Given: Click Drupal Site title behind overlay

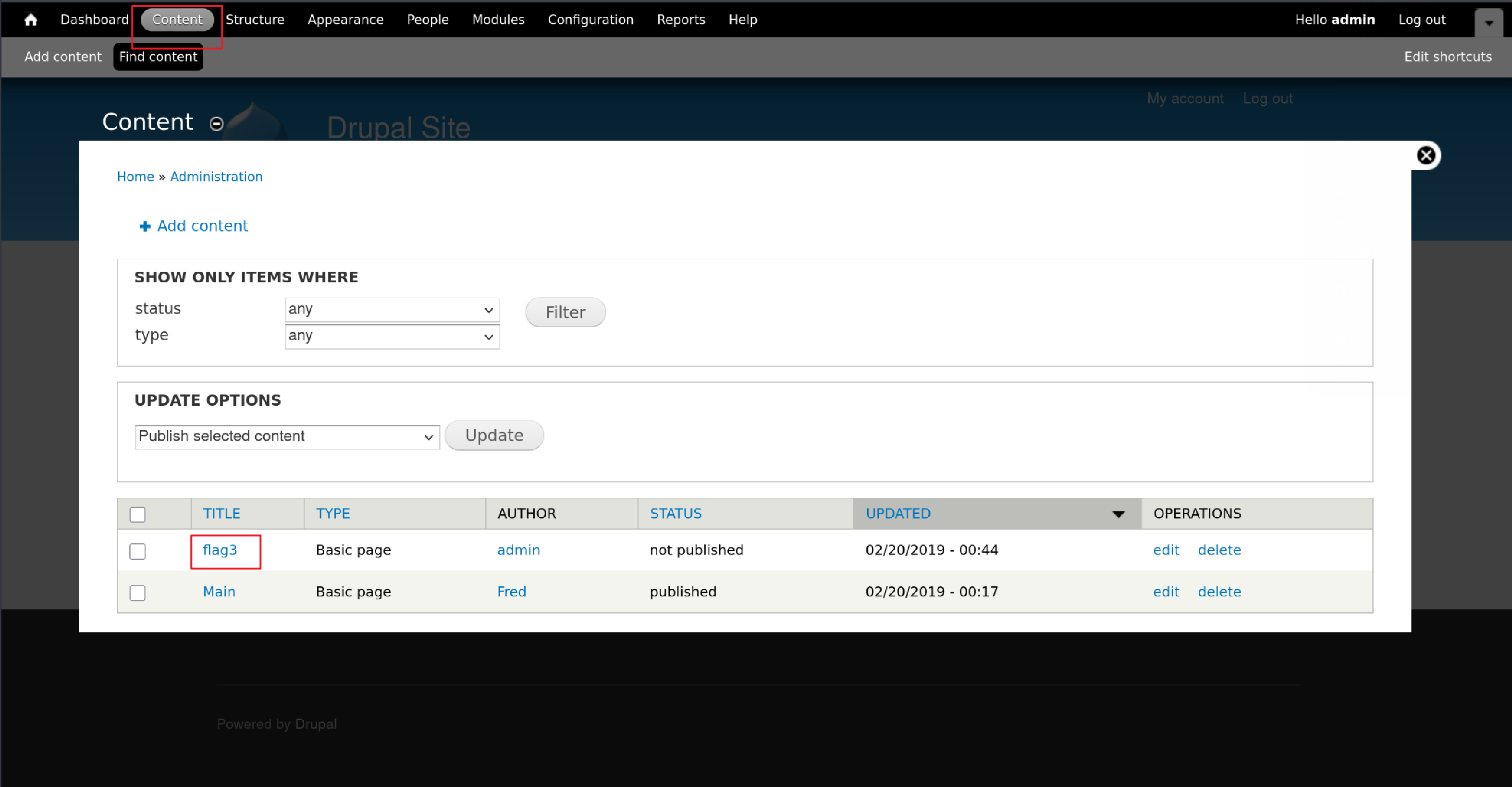Looking at the screenshot, I should pyautogui.click(x=399, y=128).
